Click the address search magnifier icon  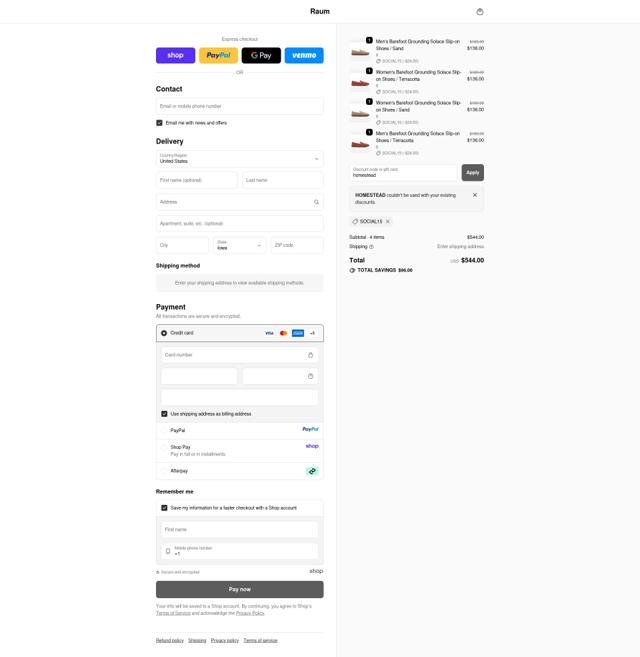pos(316,202)
